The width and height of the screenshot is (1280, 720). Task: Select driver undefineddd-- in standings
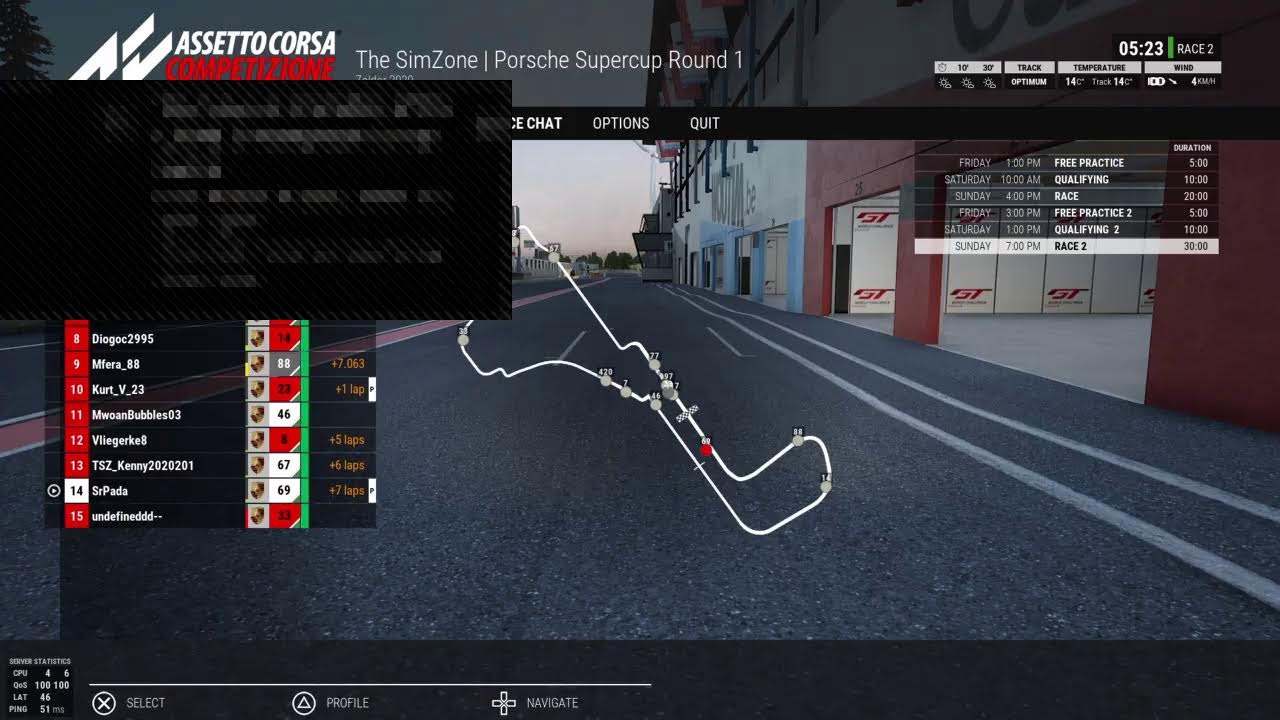[x=127, y=516]
